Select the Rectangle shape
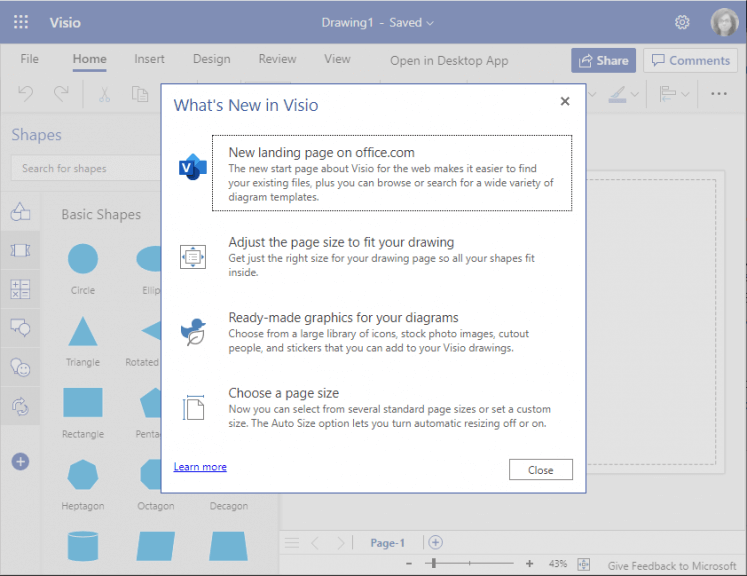Viewport: 747px width, 576px height. [x=83, y=403]
